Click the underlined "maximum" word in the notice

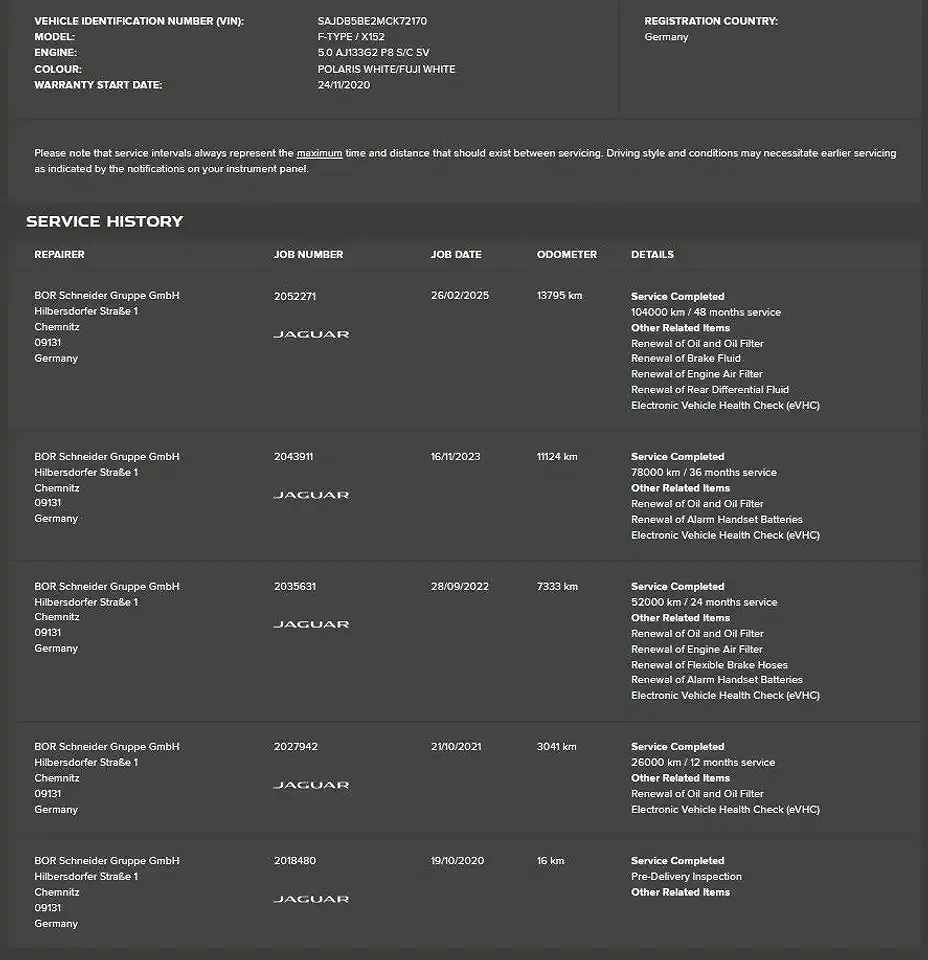tap(319, 153)
